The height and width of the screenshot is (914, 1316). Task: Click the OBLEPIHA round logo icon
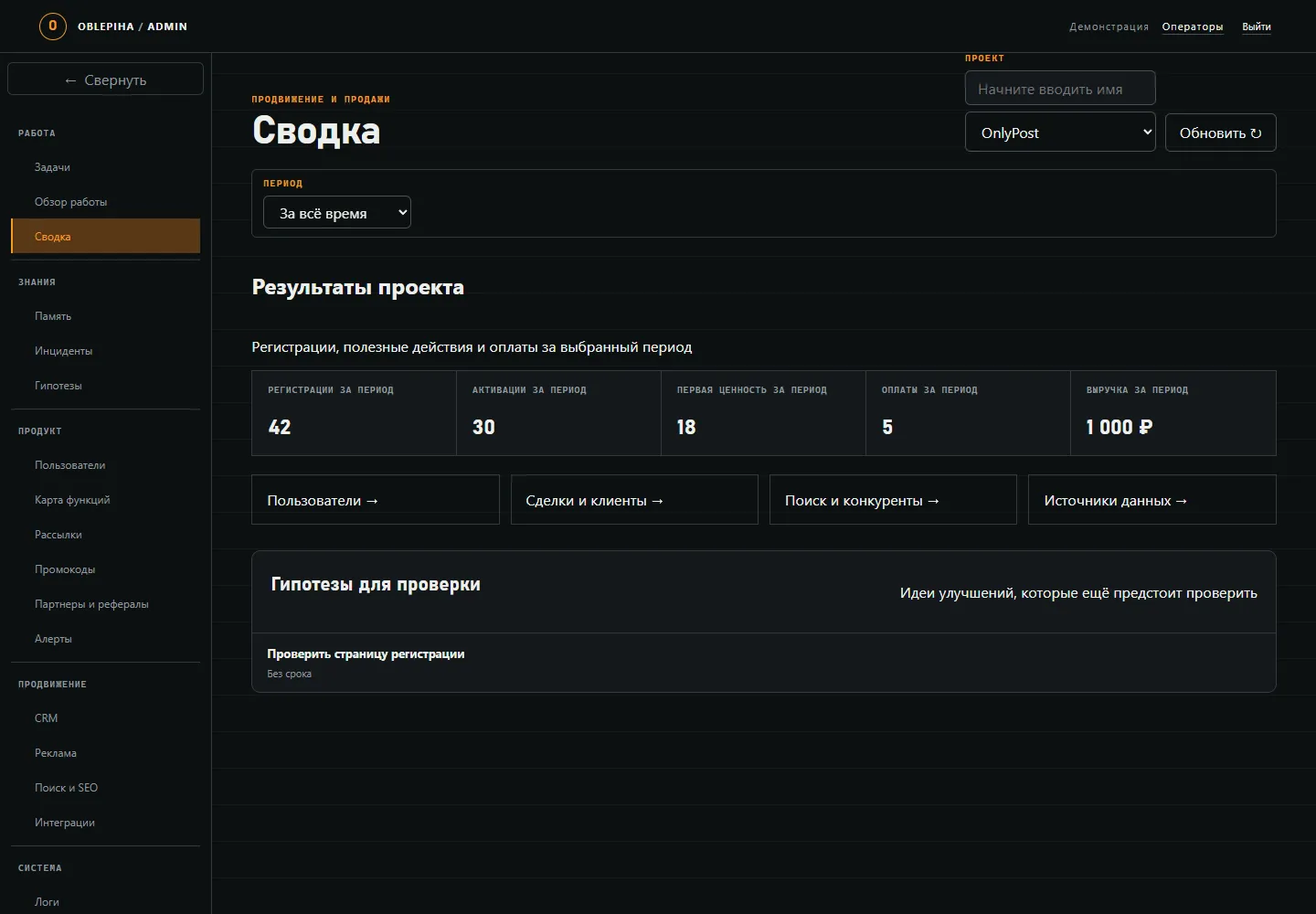(53, 27)
